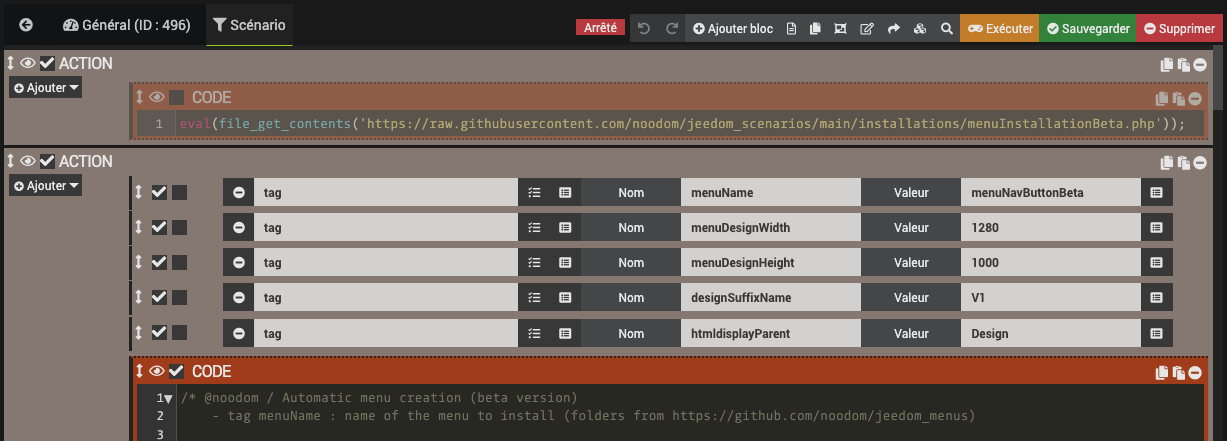Toggle eye icon of the bottom CODE block
Viewport: 1227px width, 441px height.
[157, 371]
